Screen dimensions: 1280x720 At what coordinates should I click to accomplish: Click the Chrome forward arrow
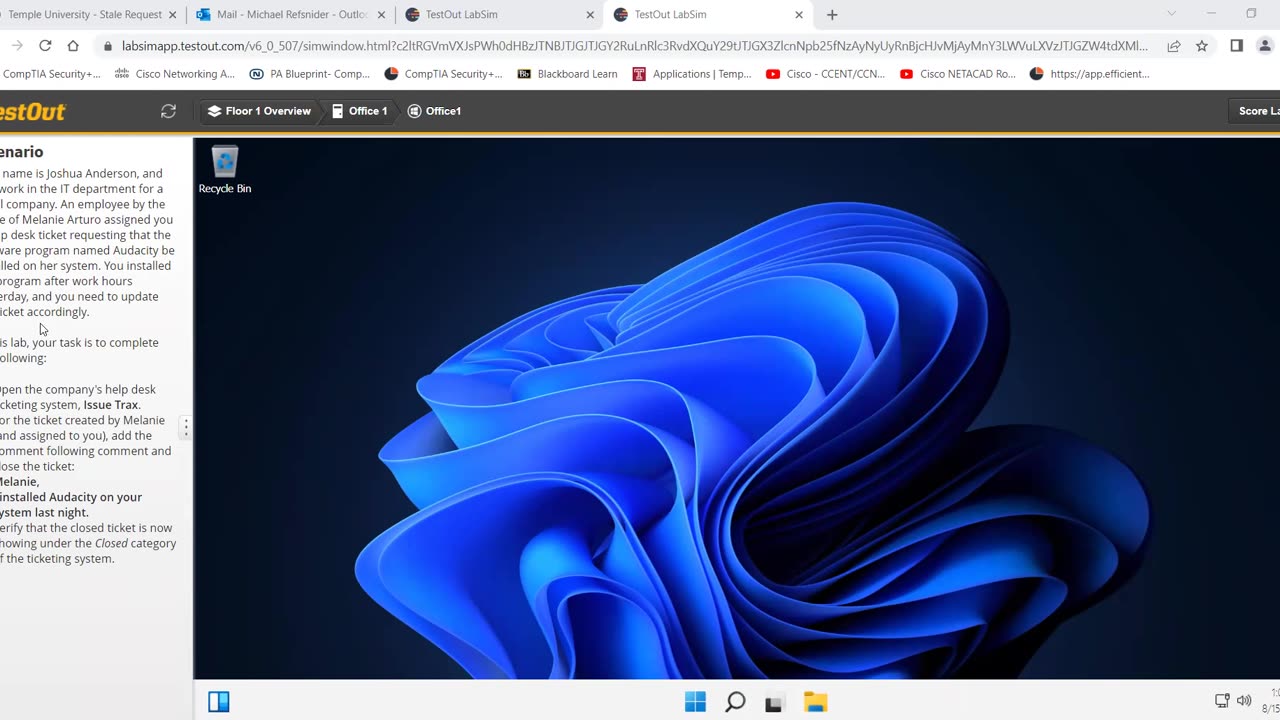[17, 46]
